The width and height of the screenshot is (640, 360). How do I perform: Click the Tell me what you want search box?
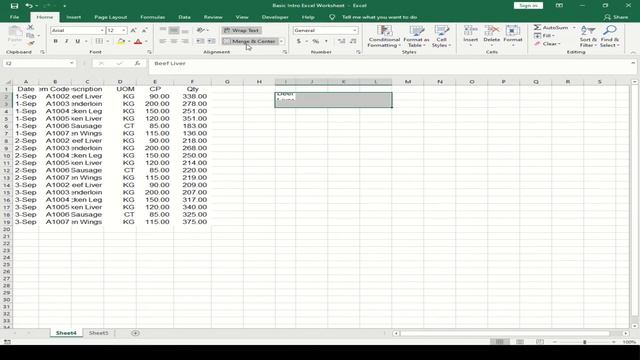pos(379,17)
